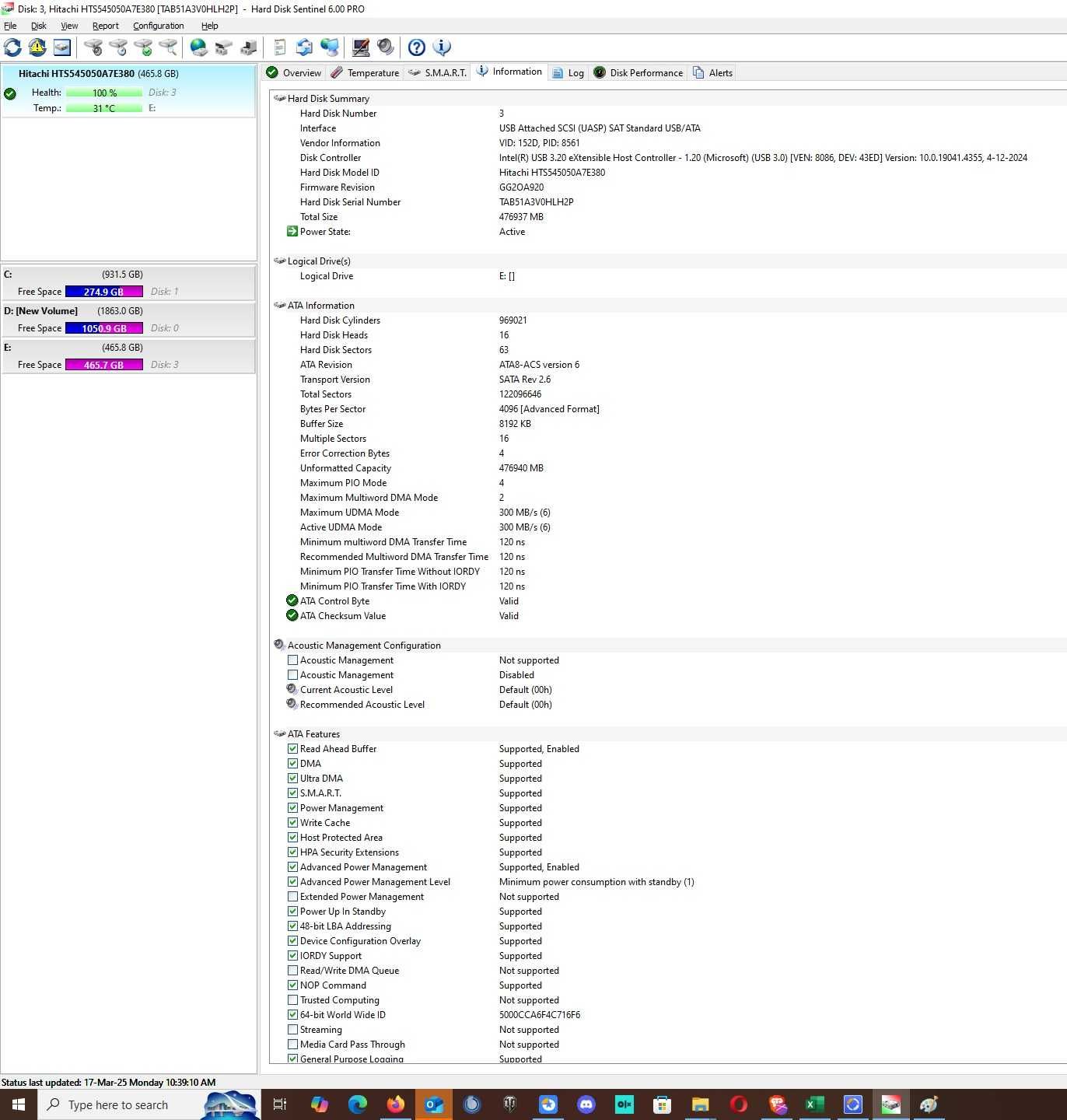Image resolution: width=1067 pixels, height=1120 pixels.
Task: Select the D: [New Volume] partition entry
Action: pos(128,320)
